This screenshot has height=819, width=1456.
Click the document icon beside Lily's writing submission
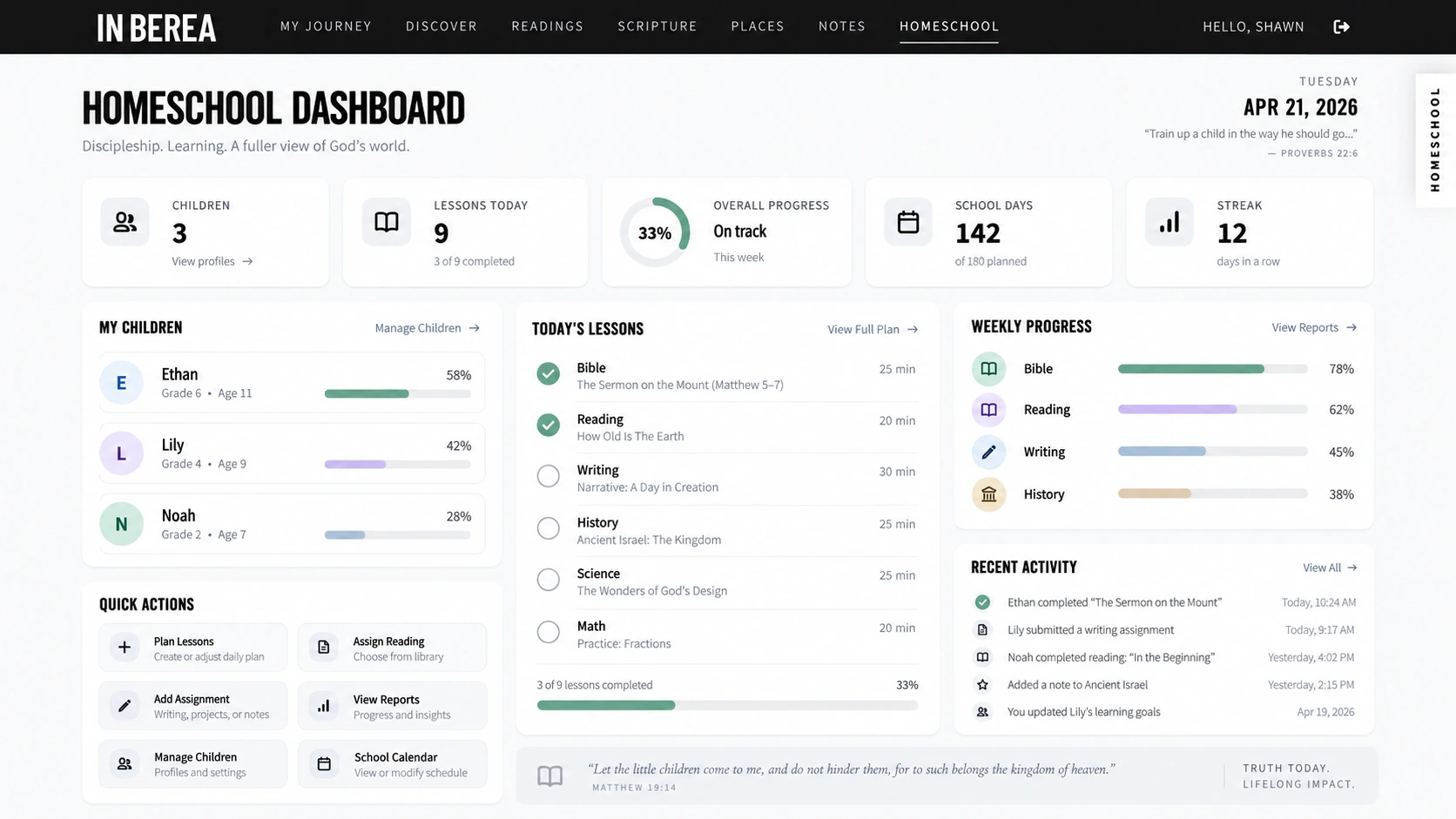(x=982, y=630)
